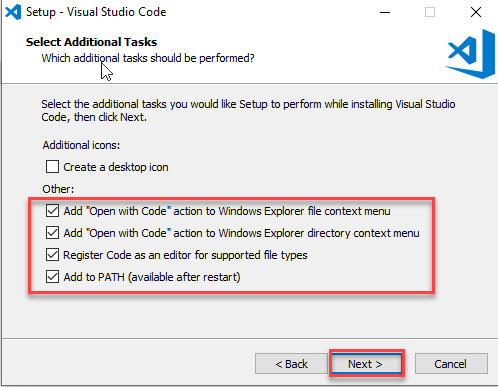Uncheck Open with Code file context menu option
498x387 pixels.
[52, 211]
